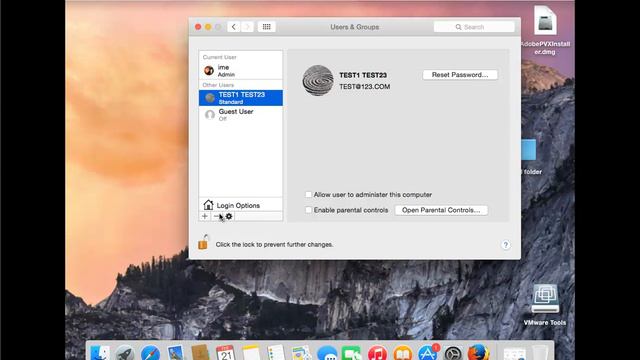Click Reset Password button

(460, 75)
